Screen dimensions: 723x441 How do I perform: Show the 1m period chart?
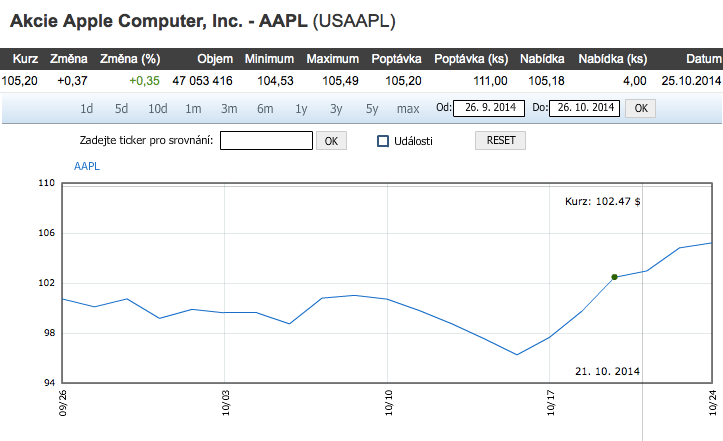coord(193,108)
